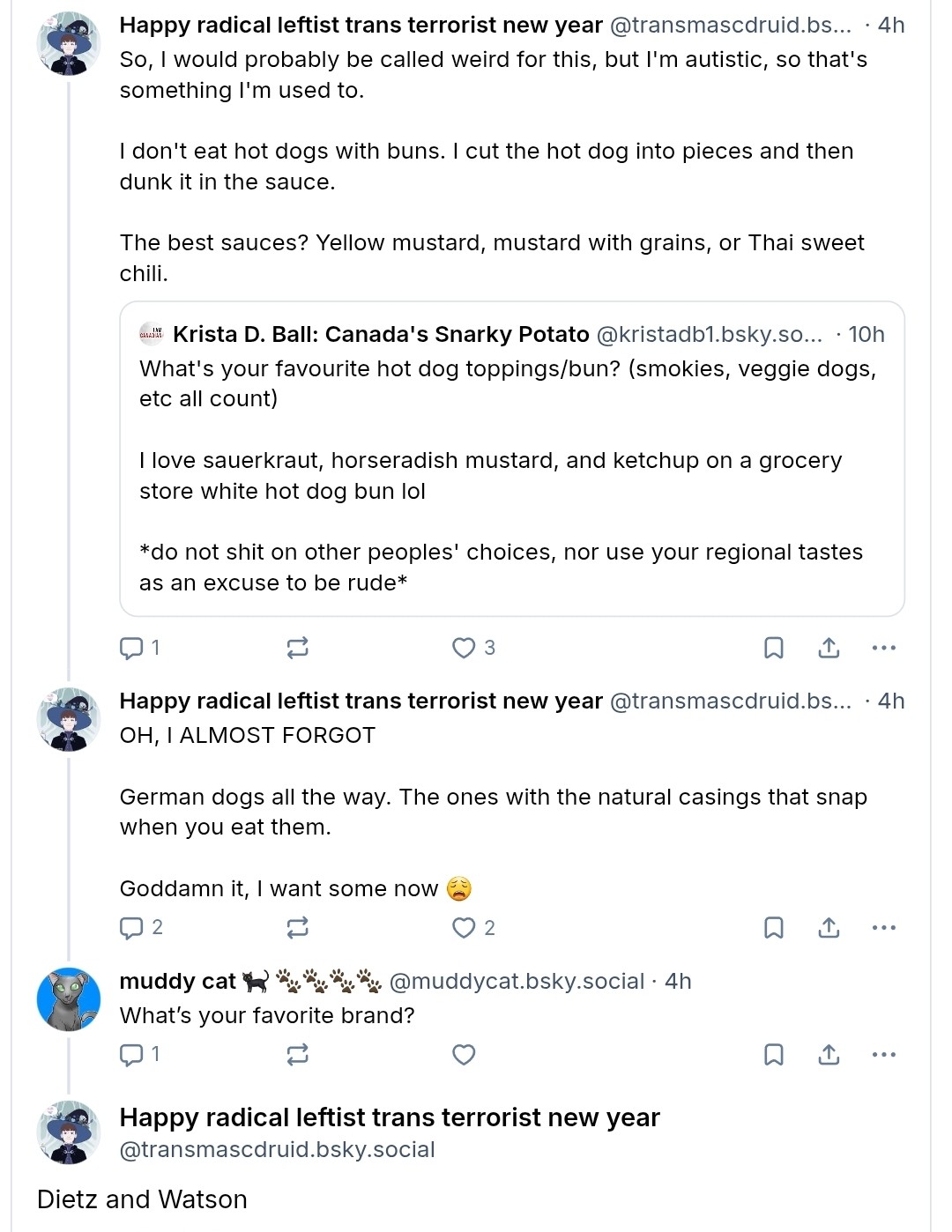Like the post with 3 likes
The width and height of the screenshot is (952, 1232).
(x=473, y=649)
